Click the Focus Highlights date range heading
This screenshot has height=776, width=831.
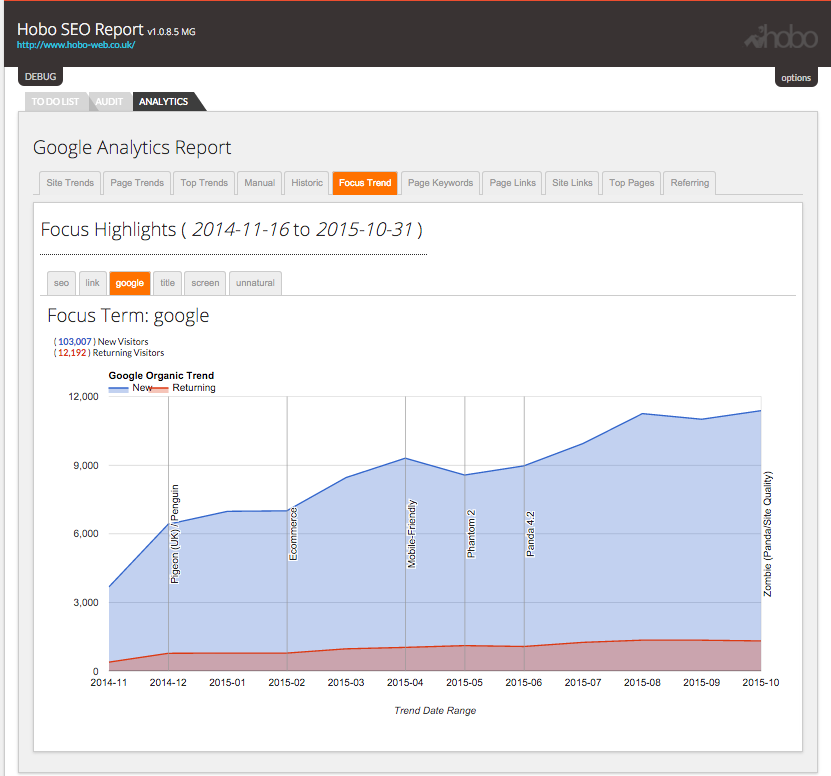pyautogui.click(x=232, y=230)
